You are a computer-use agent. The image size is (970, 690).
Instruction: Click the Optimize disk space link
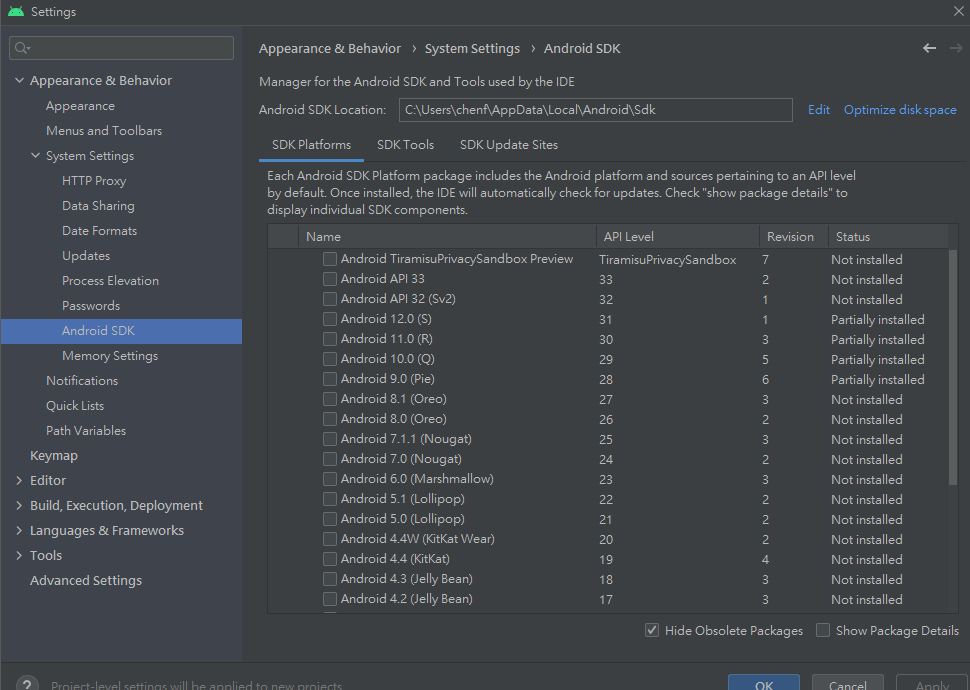pos(900,110)
